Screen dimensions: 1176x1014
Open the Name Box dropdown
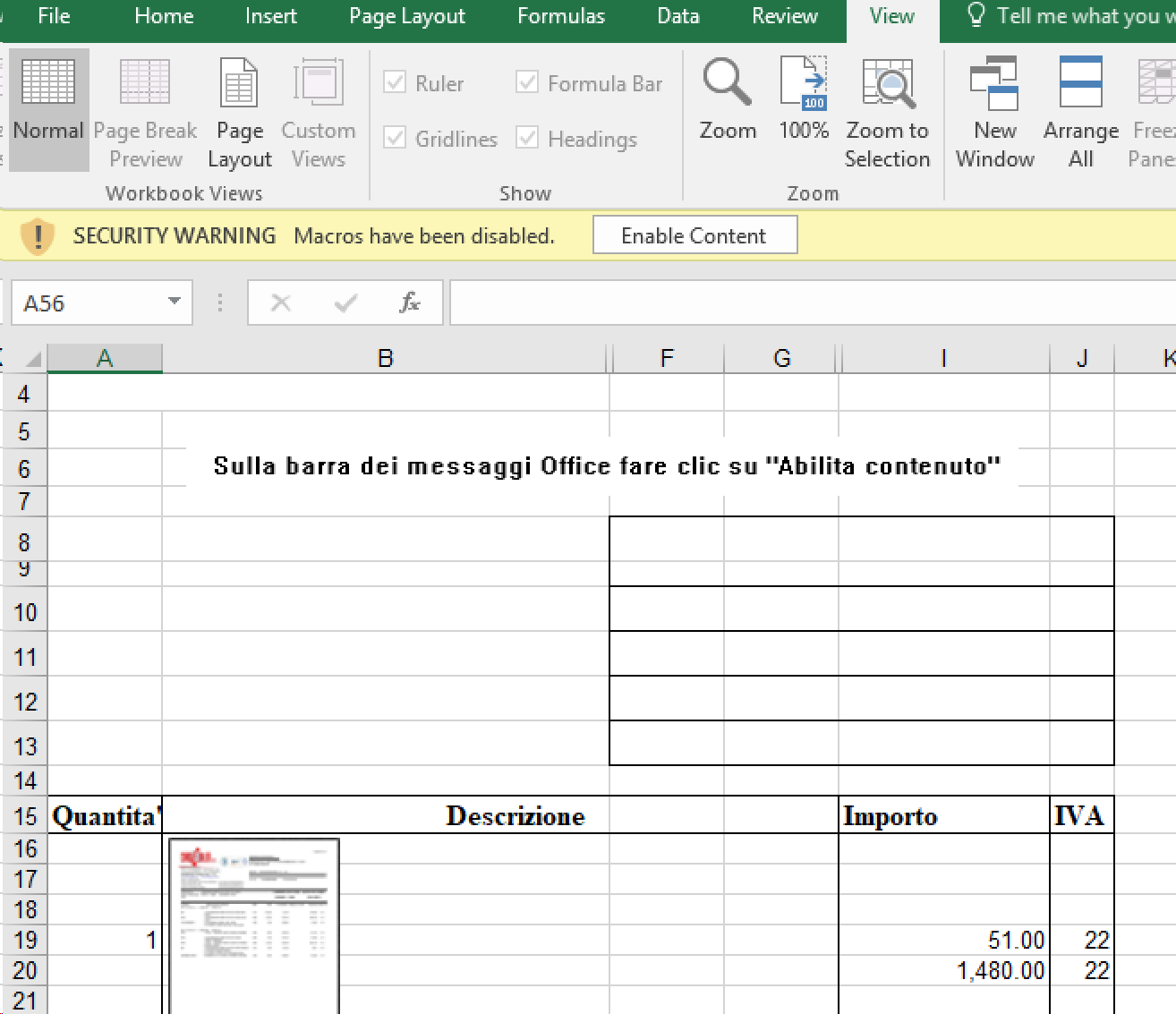click(x=173, y=302)
